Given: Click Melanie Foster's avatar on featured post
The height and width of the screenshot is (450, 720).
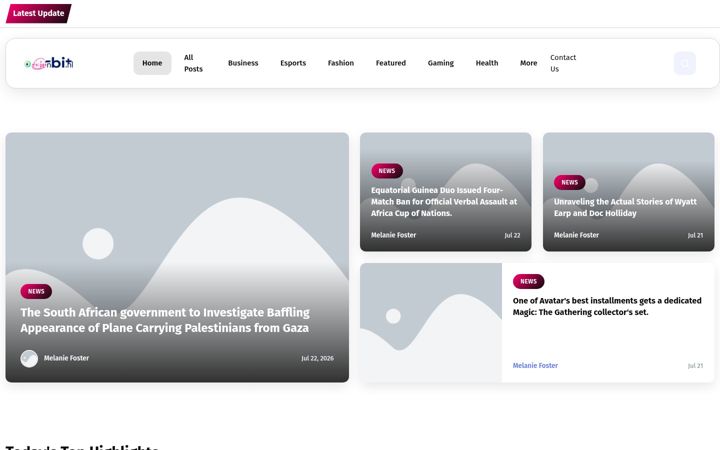Looking at the screenshot, I should click(29, 358).
